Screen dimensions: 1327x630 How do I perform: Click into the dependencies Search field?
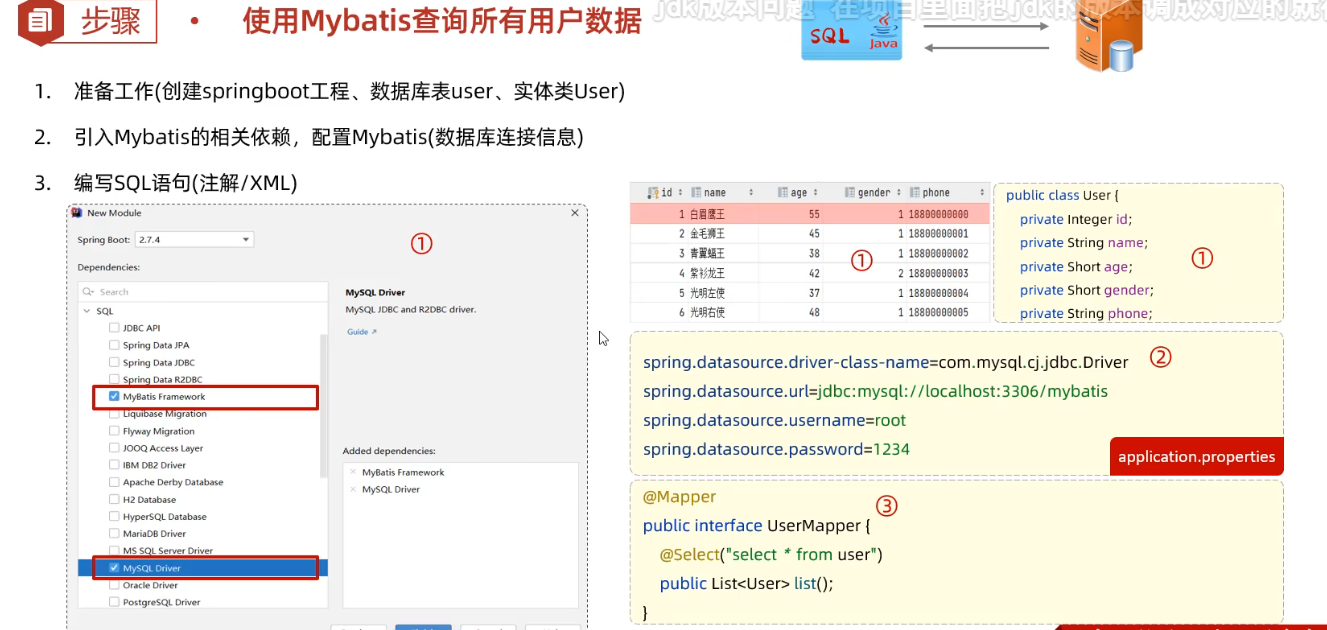[200, 292]
